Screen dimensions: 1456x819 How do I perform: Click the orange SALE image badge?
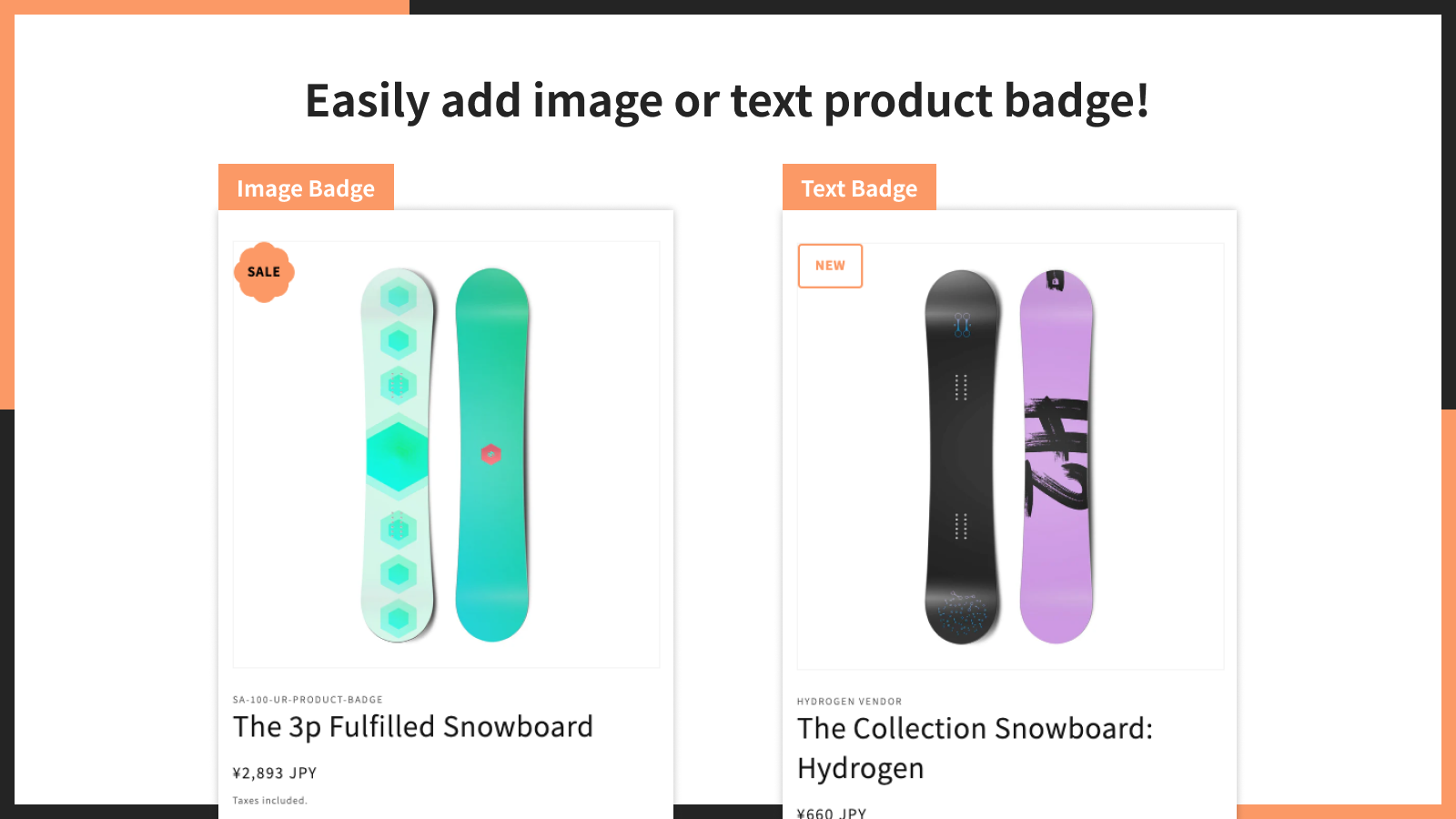coord(264,272)
